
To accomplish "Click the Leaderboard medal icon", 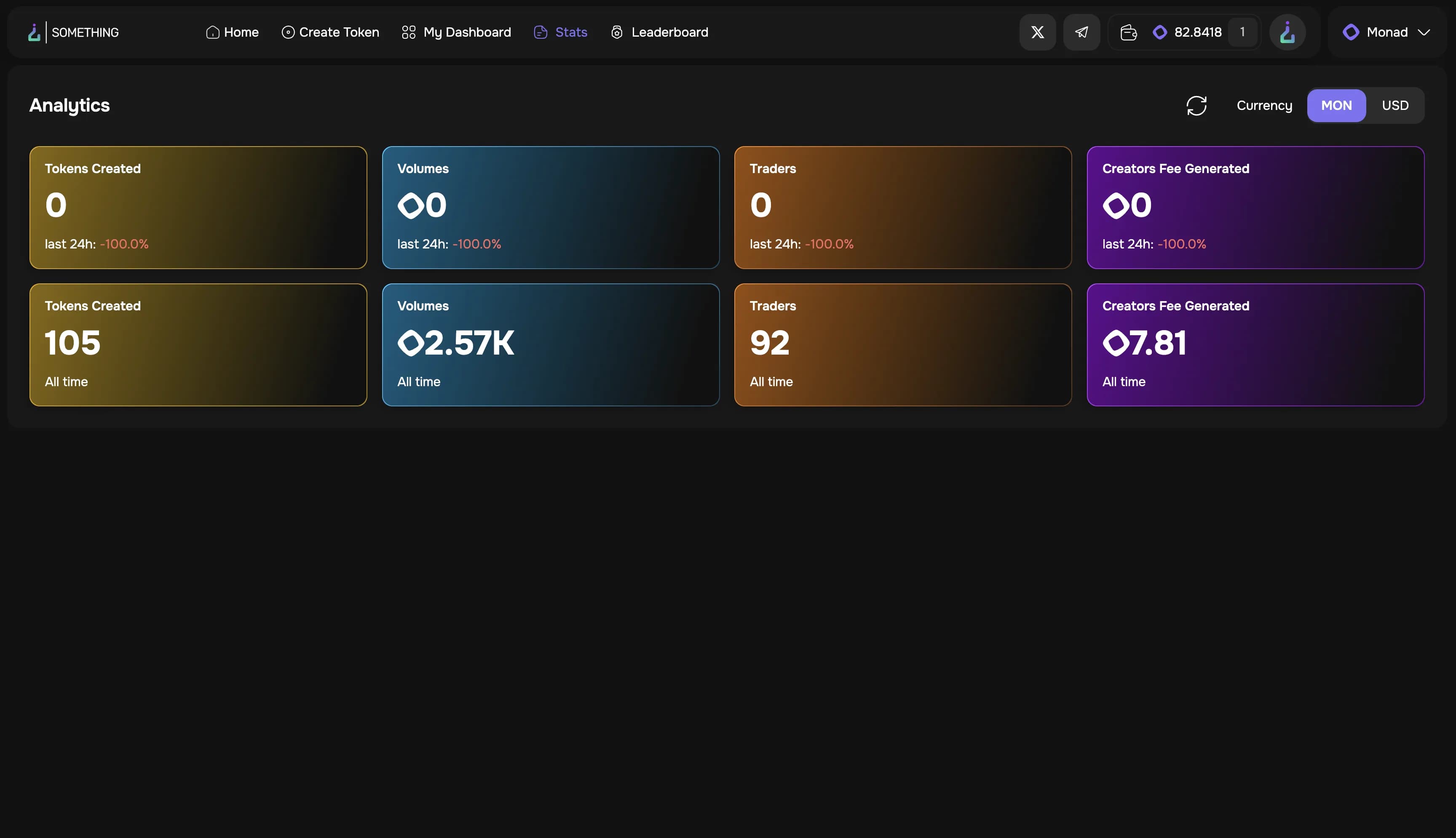I will [x=617, y=32].
